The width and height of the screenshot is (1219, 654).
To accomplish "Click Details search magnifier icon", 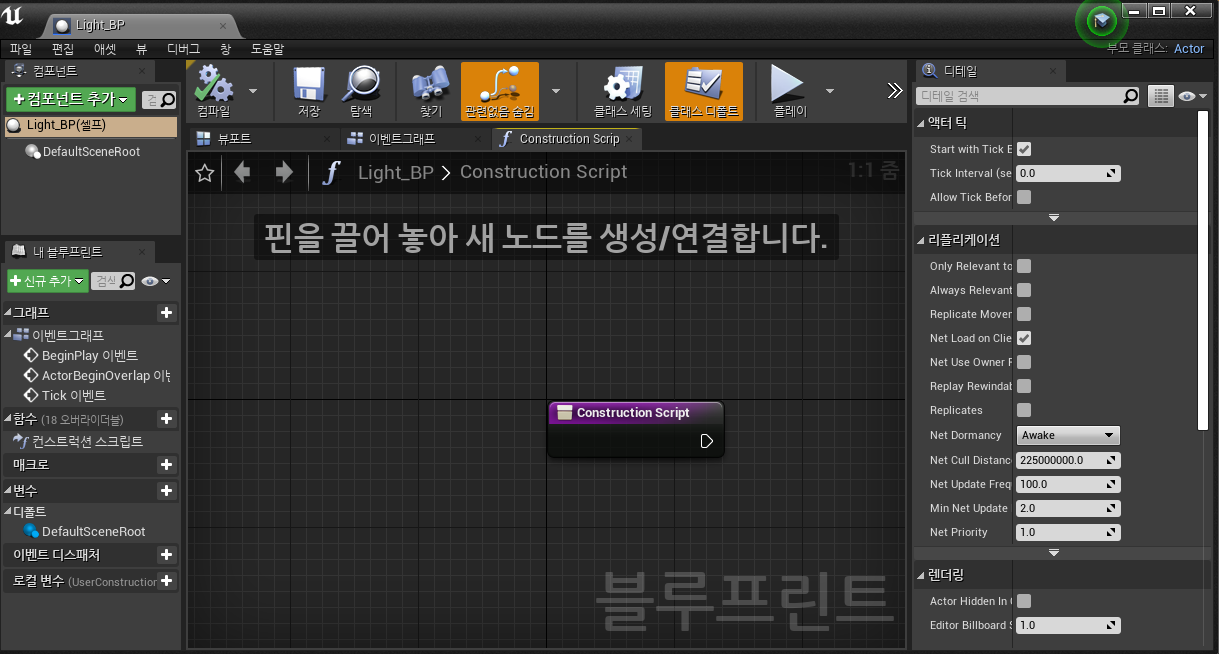I will click(1131, 96).
